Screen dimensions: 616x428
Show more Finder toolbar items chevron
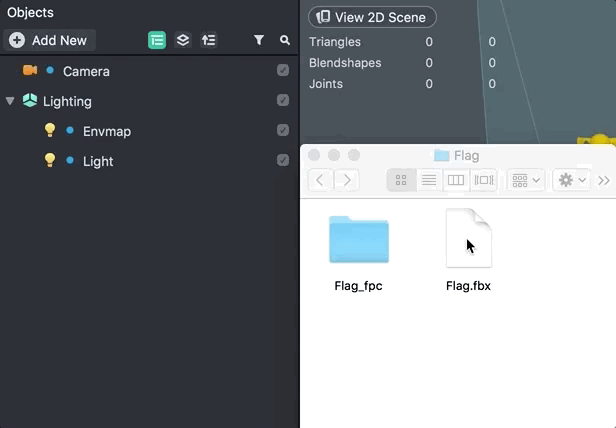pos(604,180)
